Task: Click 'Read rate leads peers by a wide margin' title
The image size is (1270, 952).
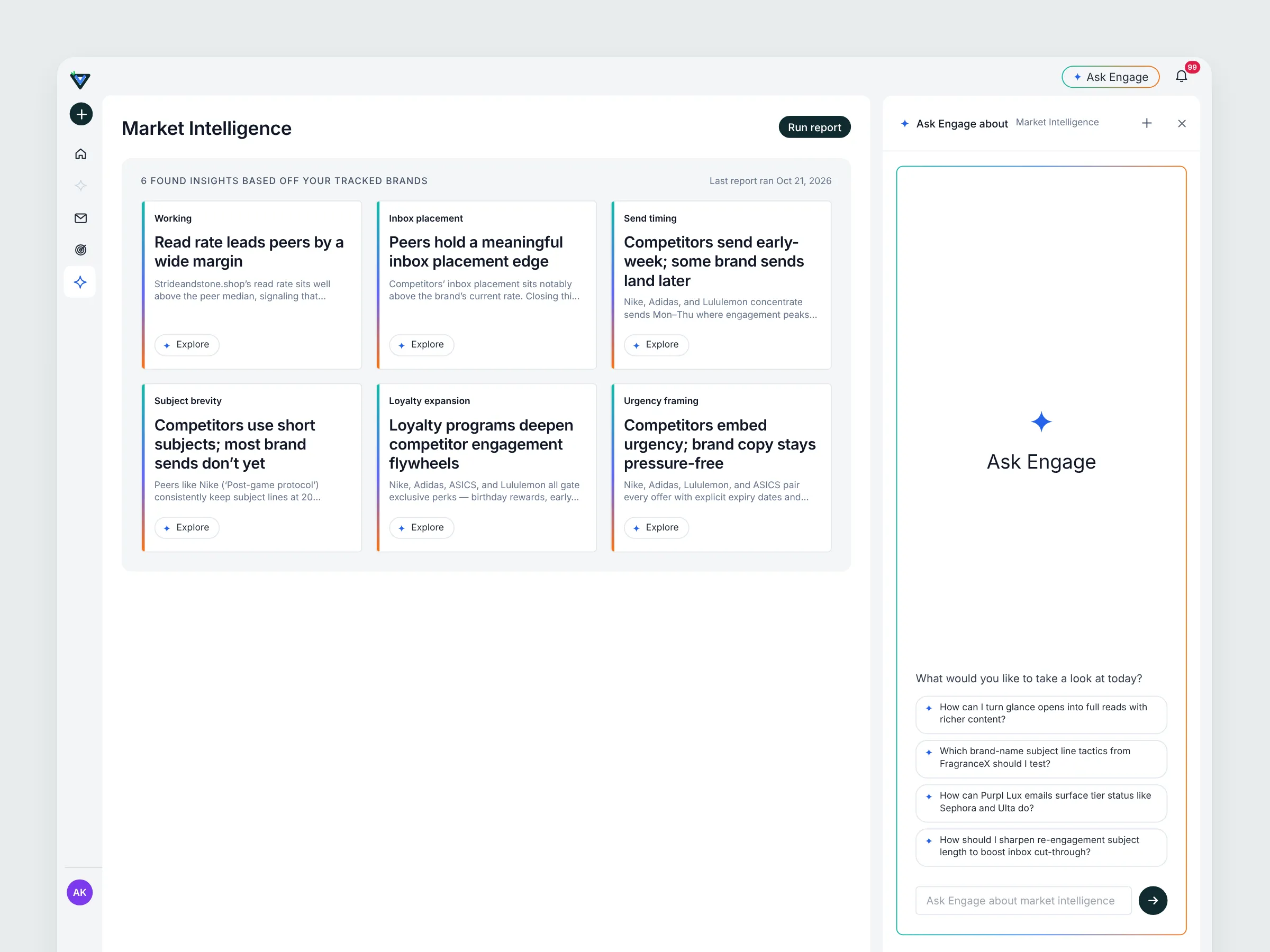Action: click(x=249, y=252)
